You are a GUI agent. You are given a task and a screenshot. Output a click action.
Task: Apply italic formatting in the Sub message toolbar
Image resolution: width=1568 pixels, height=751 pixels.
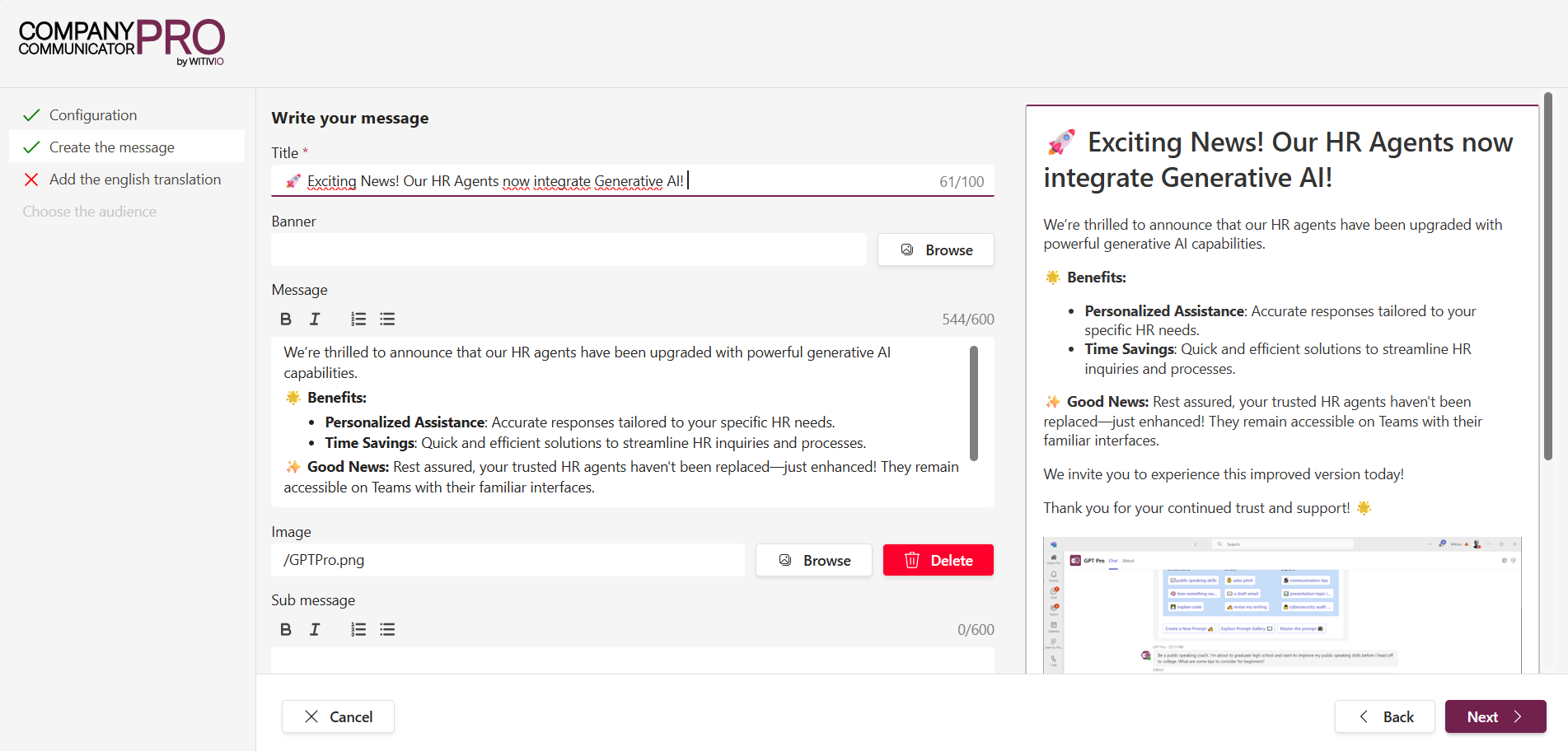coord(314,629)
